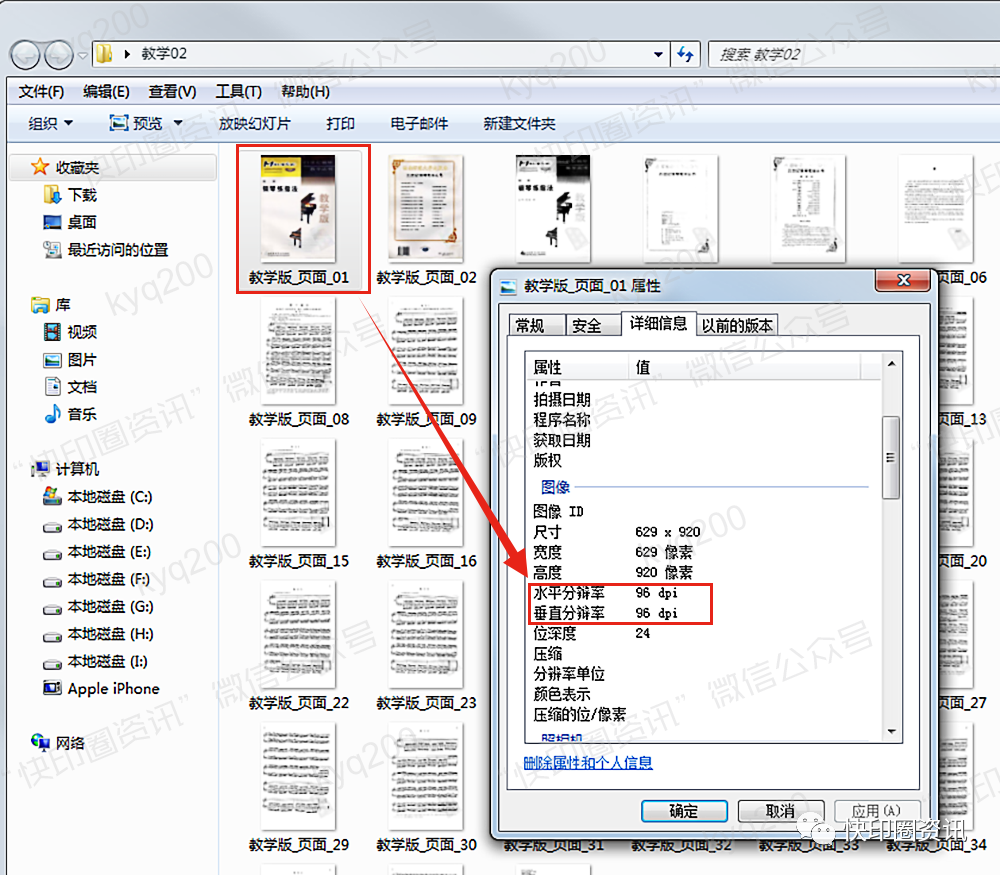Click 打印 in the toolbar
The image size is (1000, 875).
coord(341,123)
